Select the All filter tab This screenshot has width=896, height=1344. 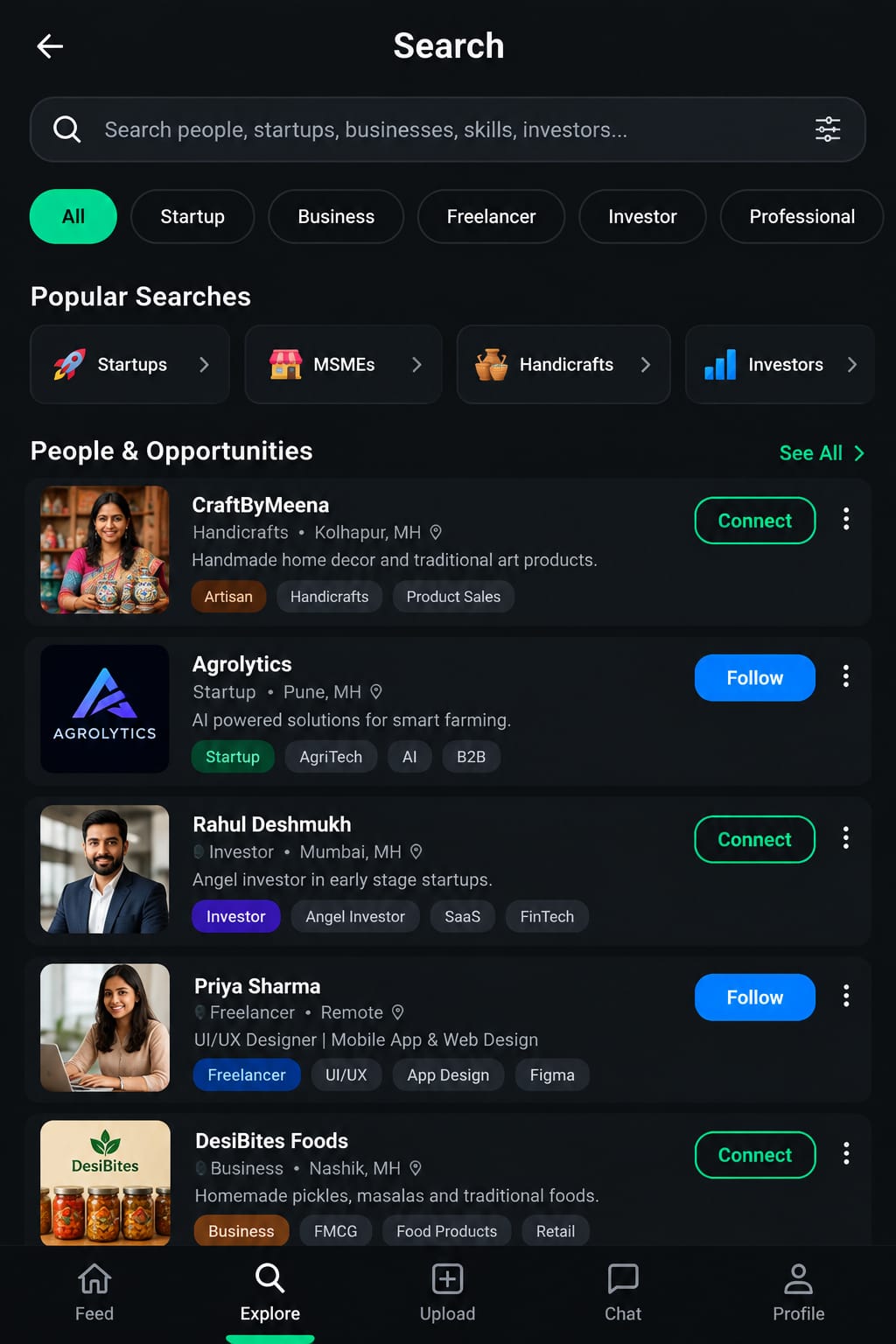point(73,216)
